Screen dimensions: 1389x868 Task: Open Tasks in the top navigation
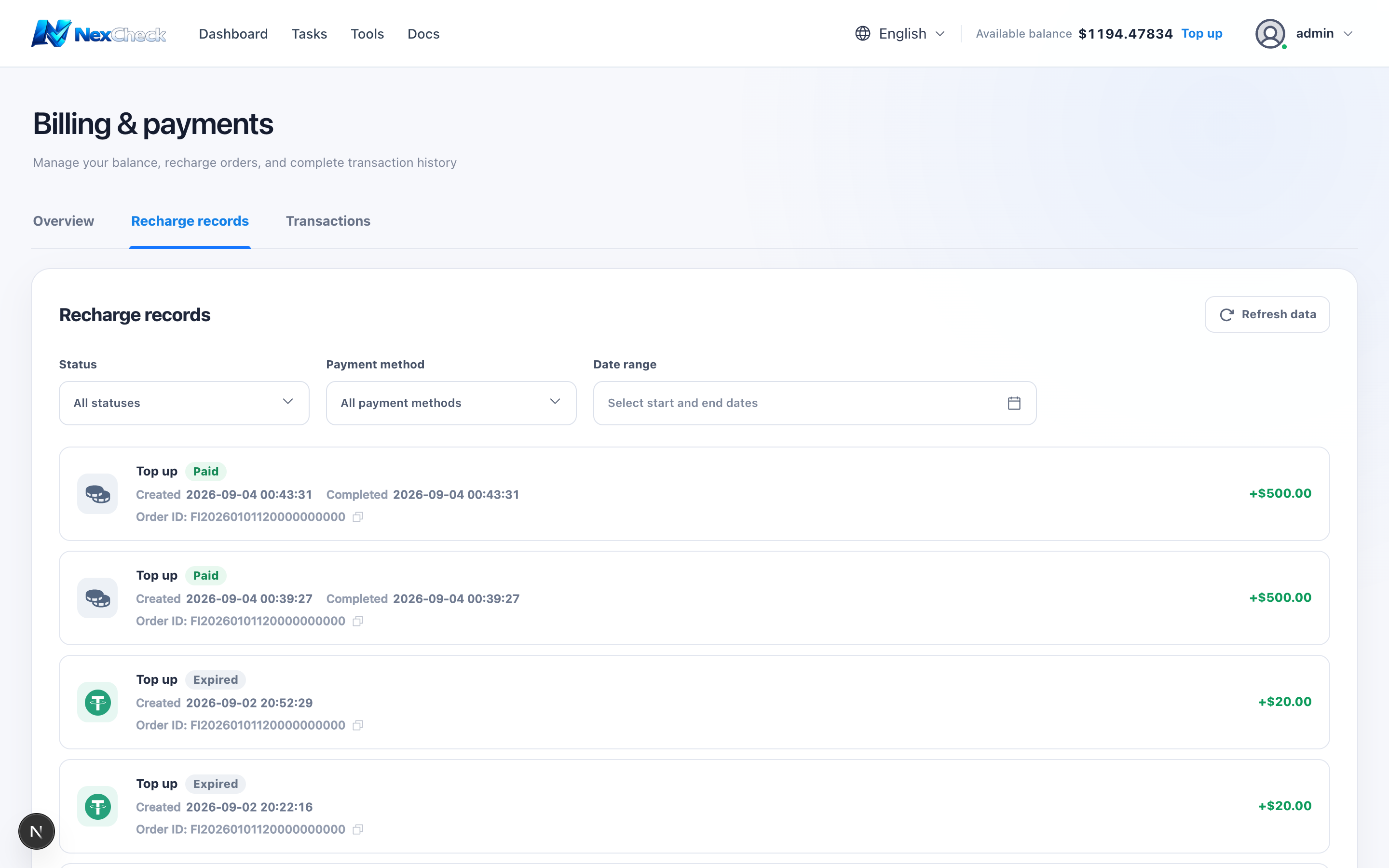[309, 34]
